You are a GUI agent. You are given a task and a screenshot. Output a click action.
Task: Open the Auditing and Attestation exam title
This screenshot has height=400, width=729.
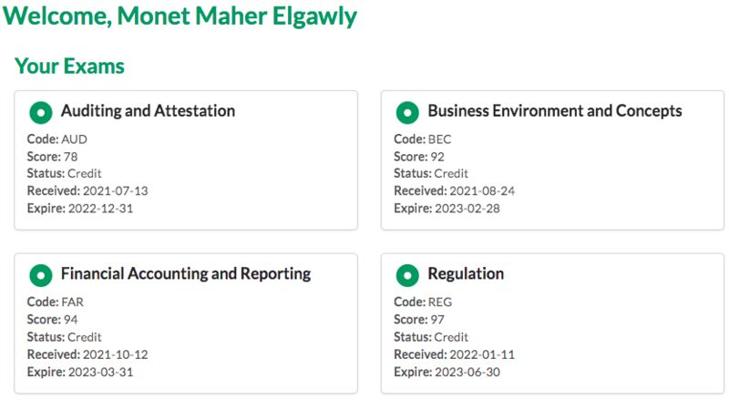(147, 111)
